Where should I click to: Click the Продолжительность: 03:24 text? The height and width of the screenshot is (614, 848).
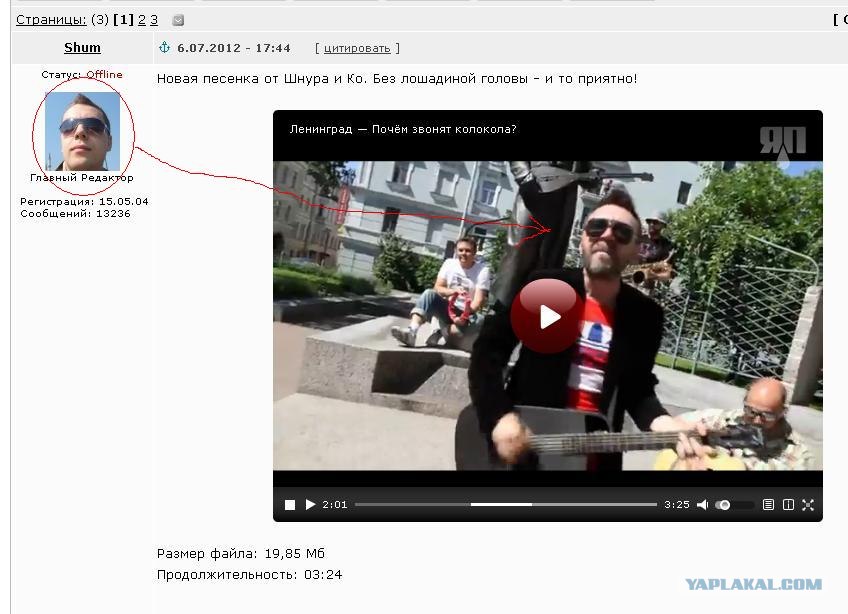click(249, 575)
